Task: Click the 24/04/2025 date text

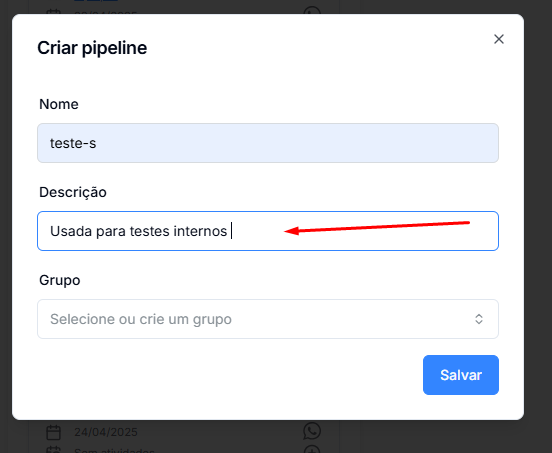Action: pos(106,432)
